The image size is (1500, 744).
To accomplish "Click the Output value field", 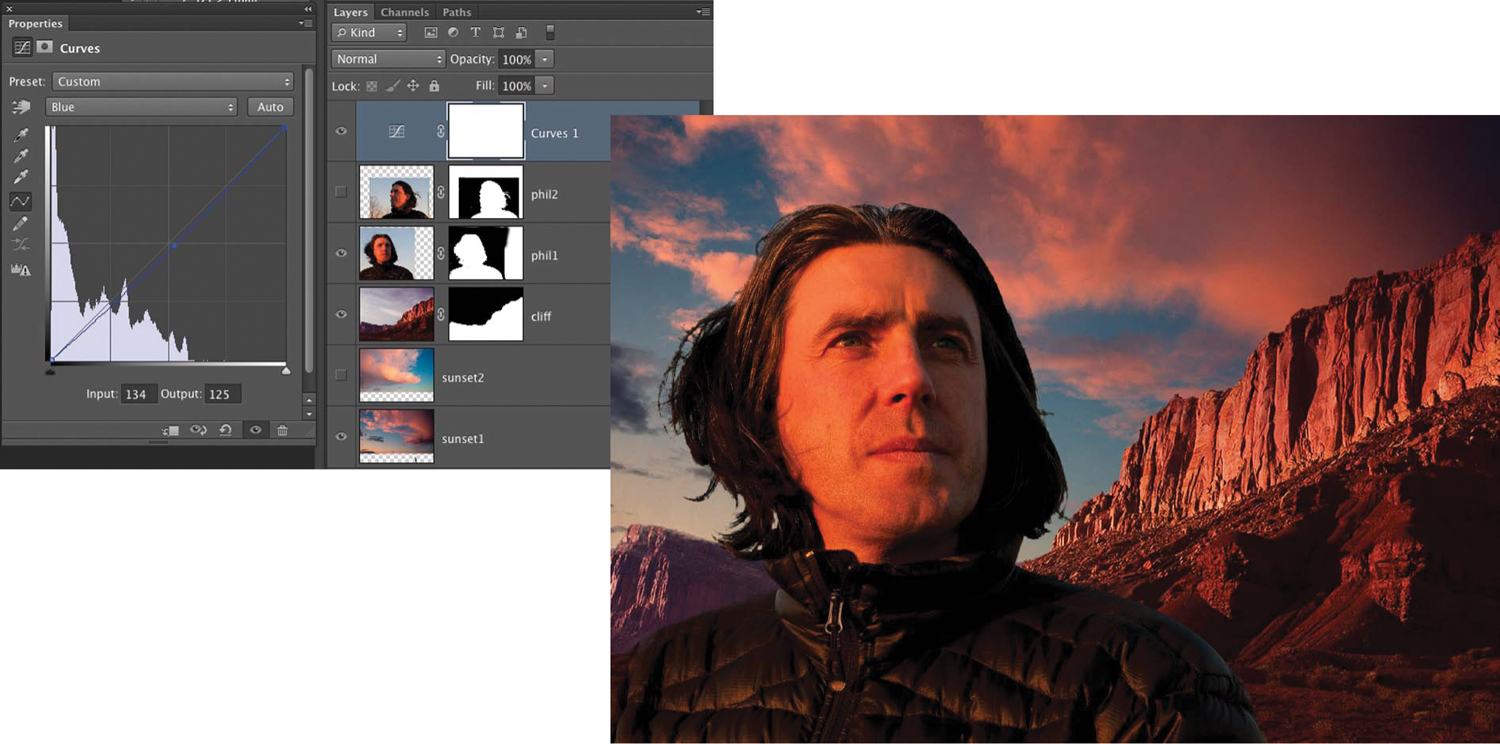I will pos(223,394).
